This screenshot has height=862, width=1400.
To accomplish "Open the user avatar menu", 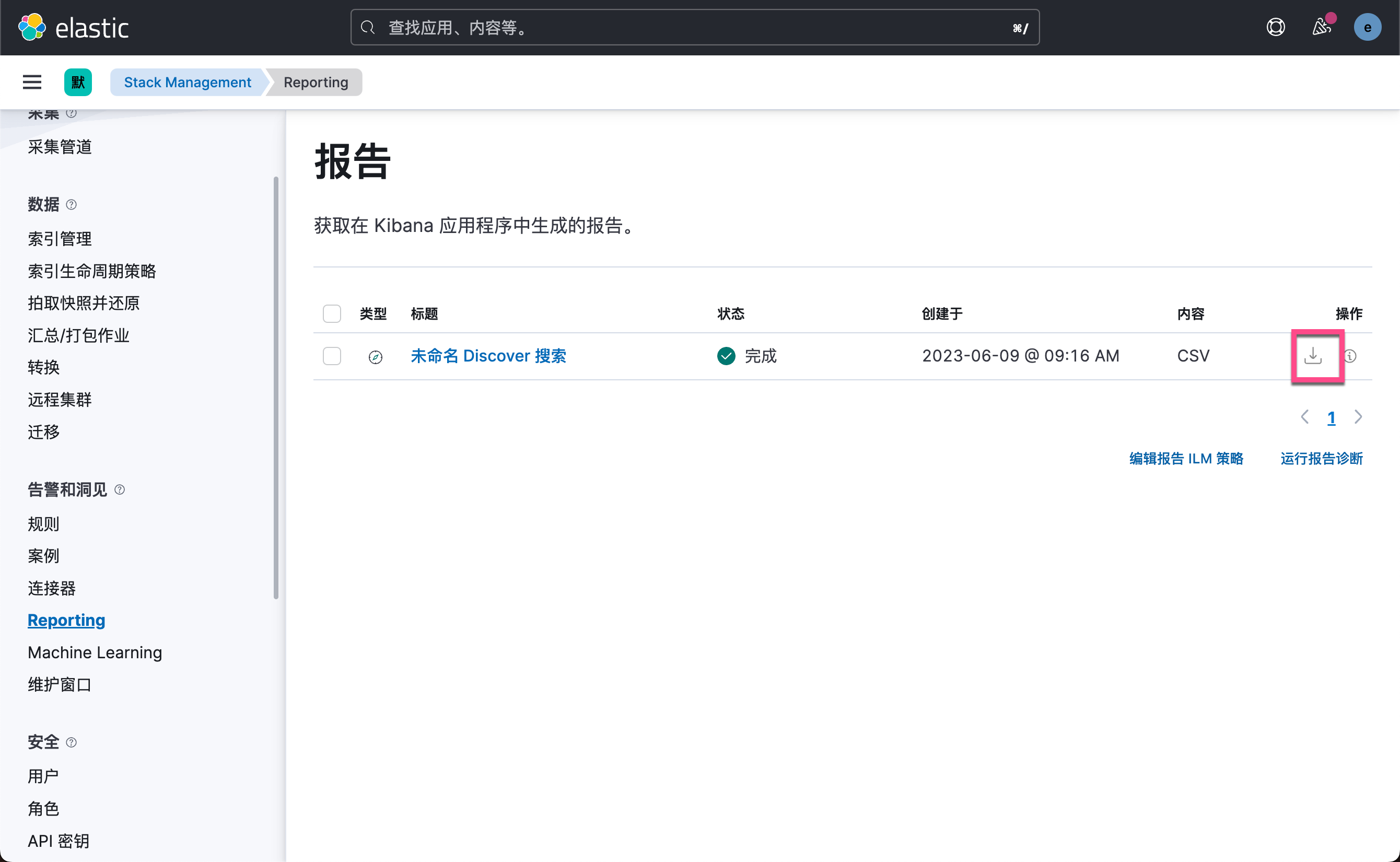I will pyautogui.click(x=1367, y=27).
